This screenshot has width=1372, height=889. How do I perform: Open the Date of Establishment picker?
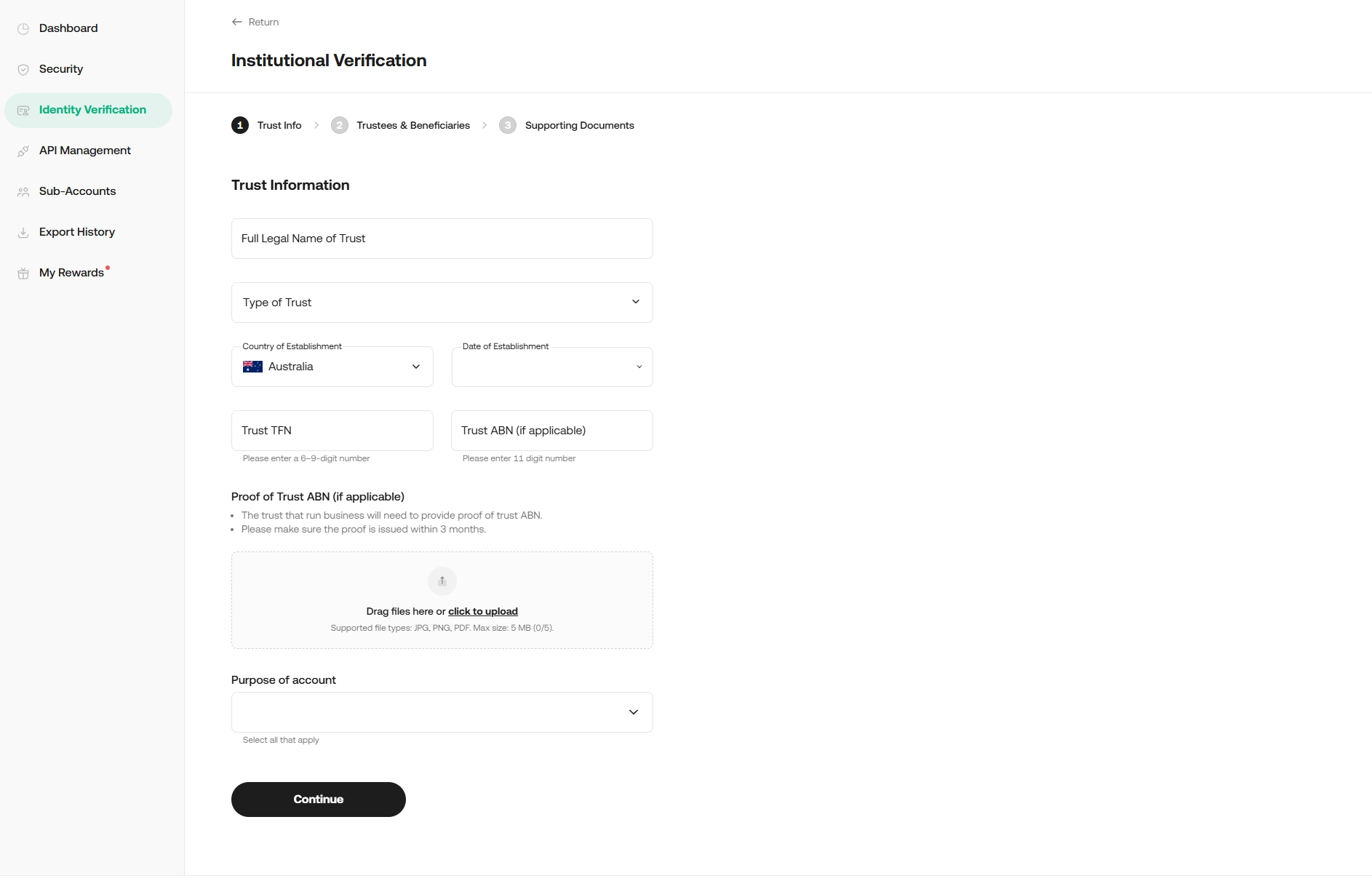551,367
